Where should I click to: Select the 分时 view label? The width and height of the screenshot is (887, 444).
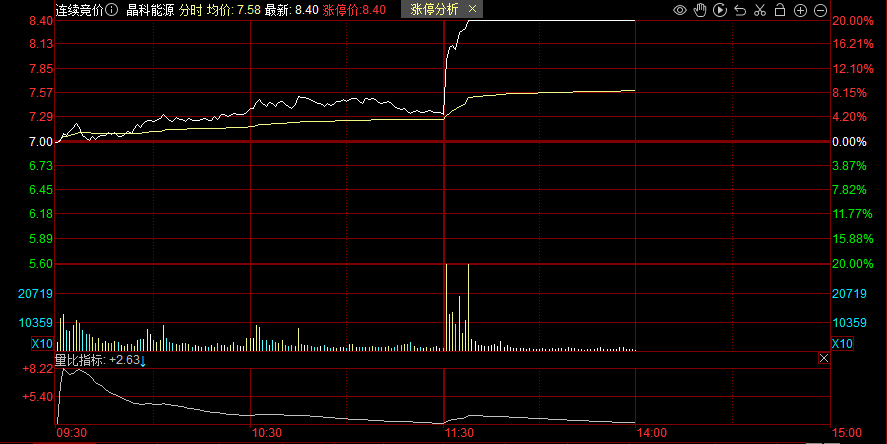point(191,9)
